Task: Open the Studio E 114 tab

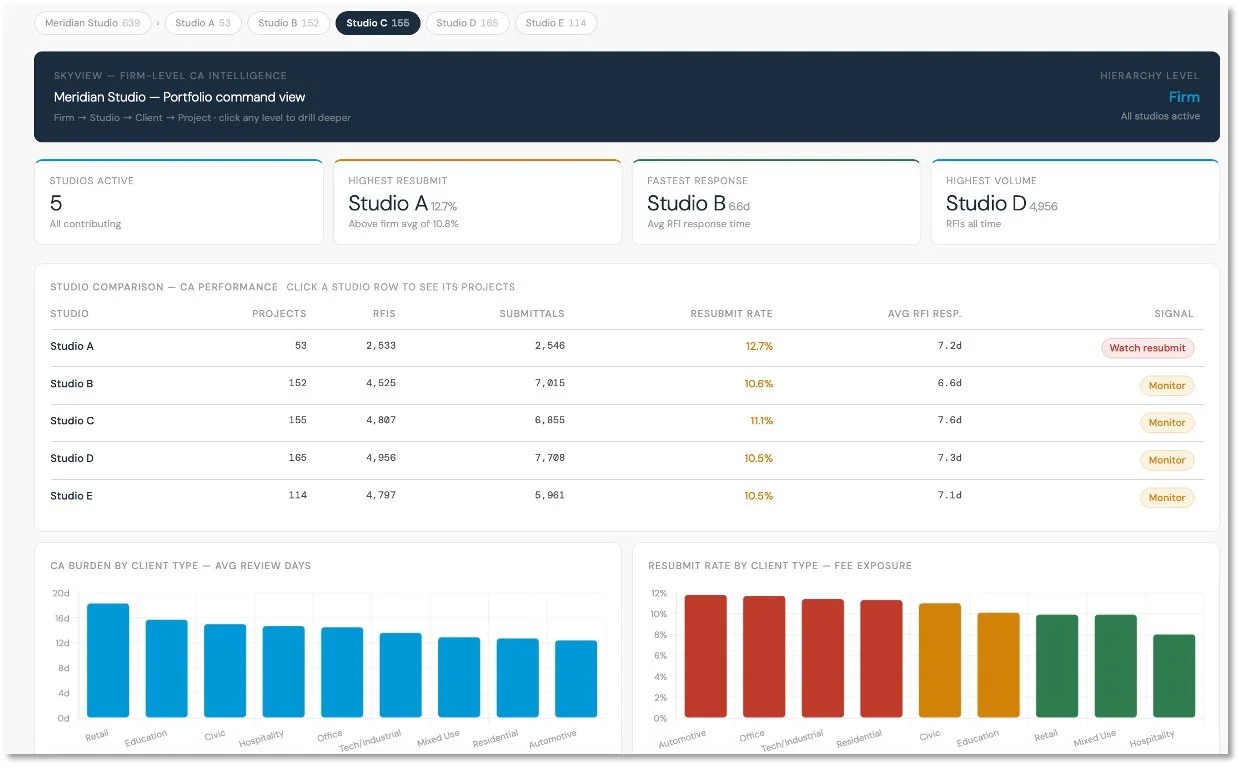Action: (x=556, y=23)
